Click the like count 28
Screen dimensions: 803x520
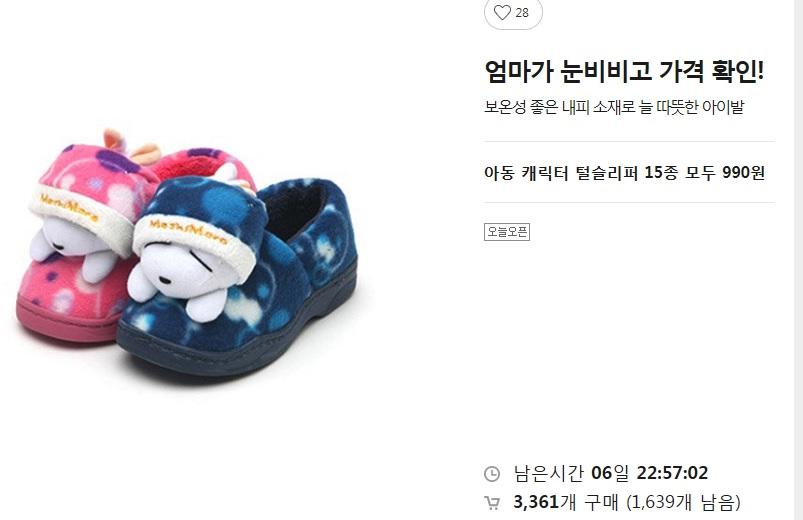coord(522,13)
